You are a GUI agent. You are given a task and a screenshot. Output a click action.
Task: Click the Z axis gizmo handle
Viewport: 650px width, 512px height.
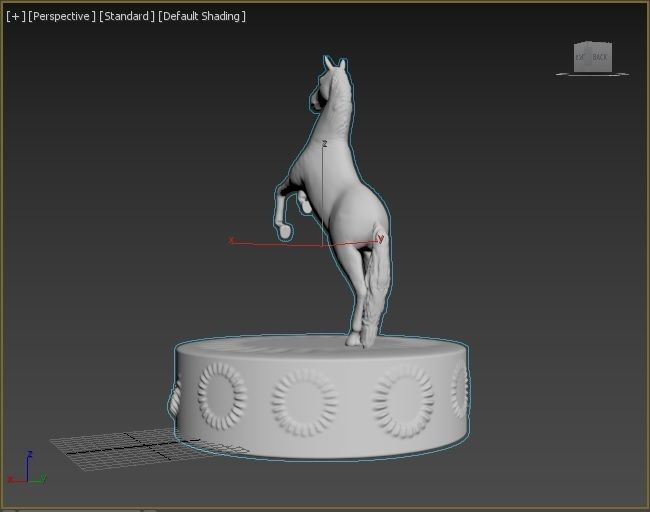(x=323, y=191)
